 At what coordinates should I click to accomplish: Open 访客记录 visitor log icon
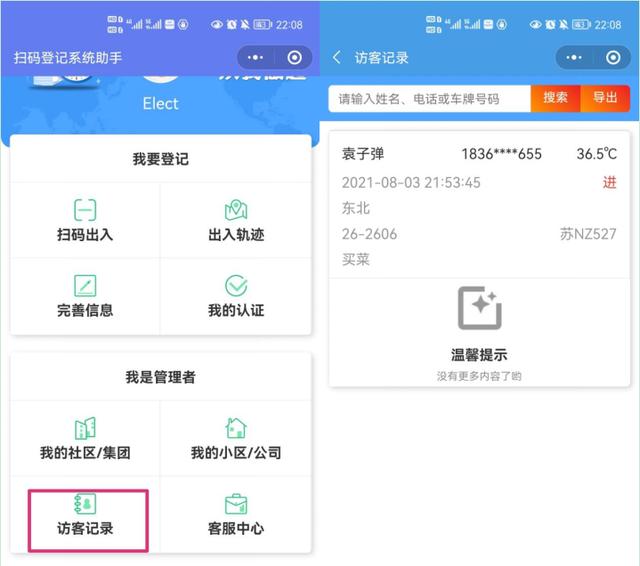(85, 503)
